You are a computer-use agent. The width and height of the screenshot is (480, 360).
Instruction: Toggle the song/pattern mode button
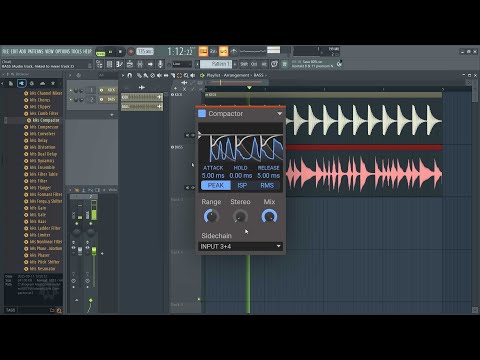click(x=100, y=52)
